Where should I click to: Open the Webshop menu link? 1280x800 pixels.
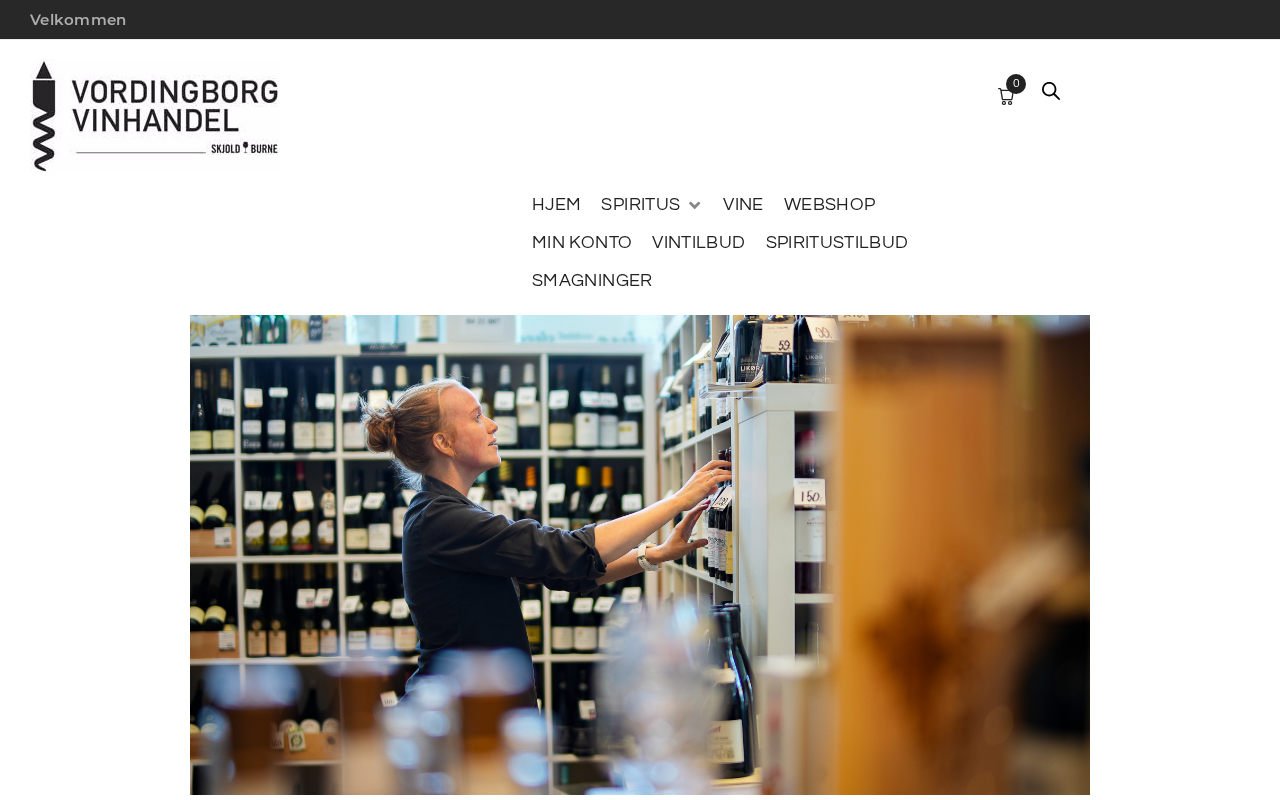830,205
